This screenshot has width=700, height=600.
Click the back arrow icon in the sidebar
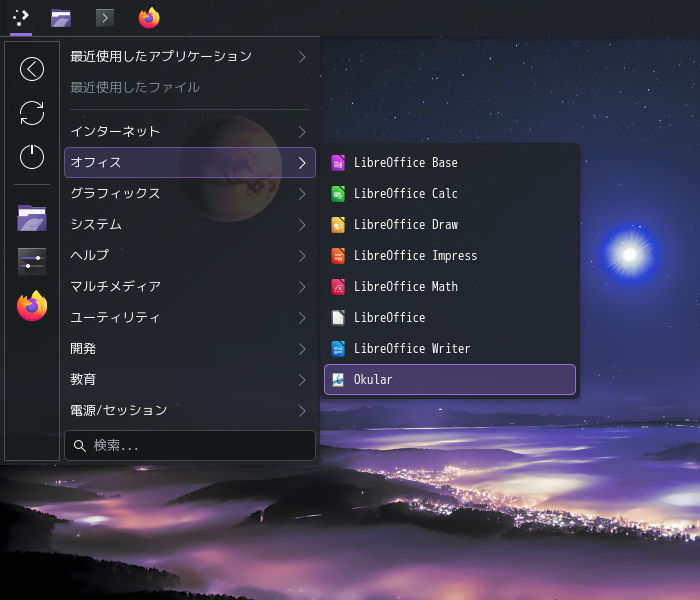click(32, 69)
